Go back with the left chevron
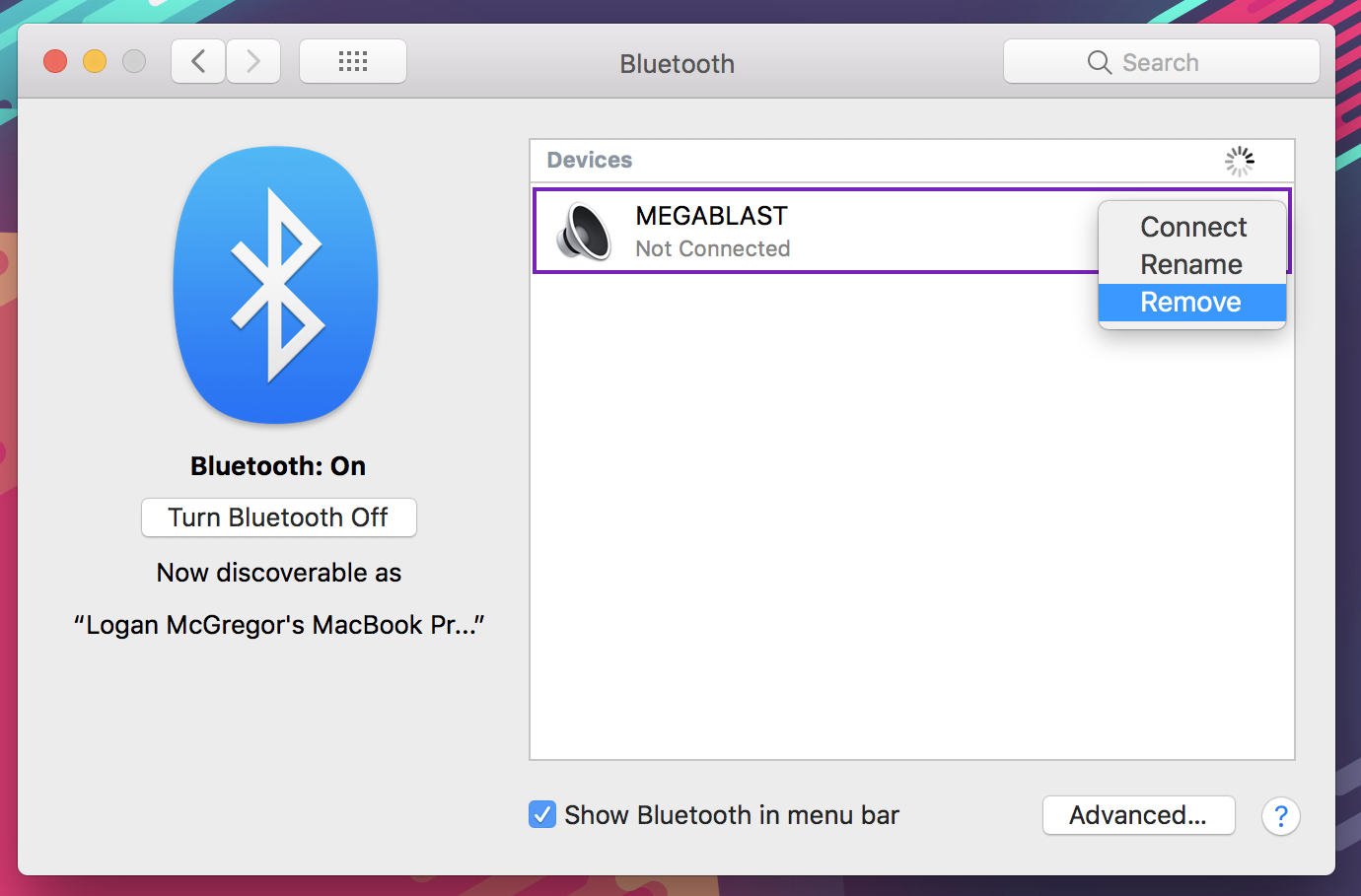 198,61
